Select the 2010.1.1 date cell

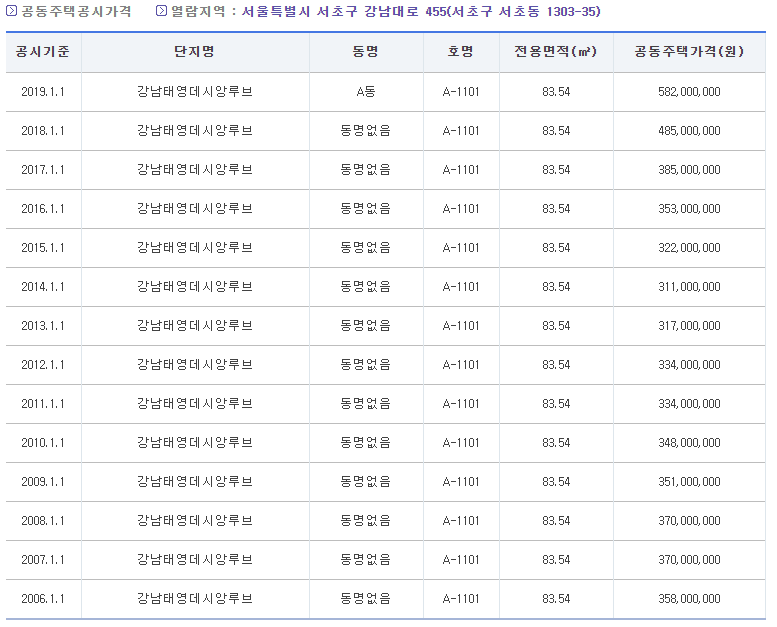[43, 443]
